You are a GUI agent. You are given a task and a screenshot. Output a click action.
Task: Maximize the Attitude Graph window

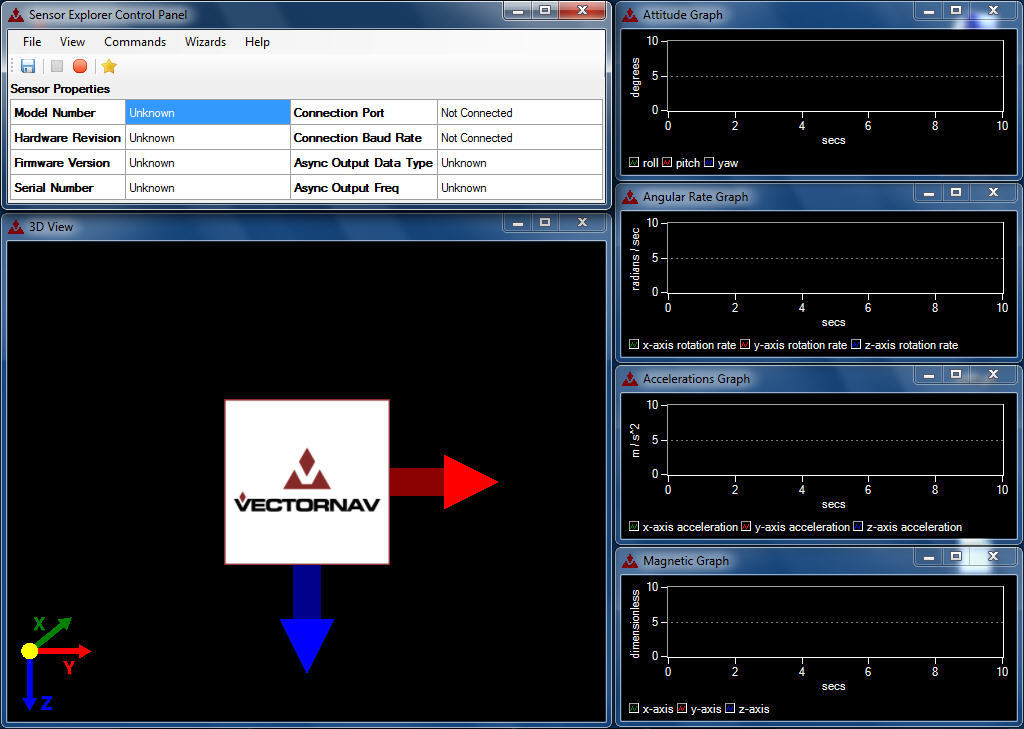[x=956, y=10]
